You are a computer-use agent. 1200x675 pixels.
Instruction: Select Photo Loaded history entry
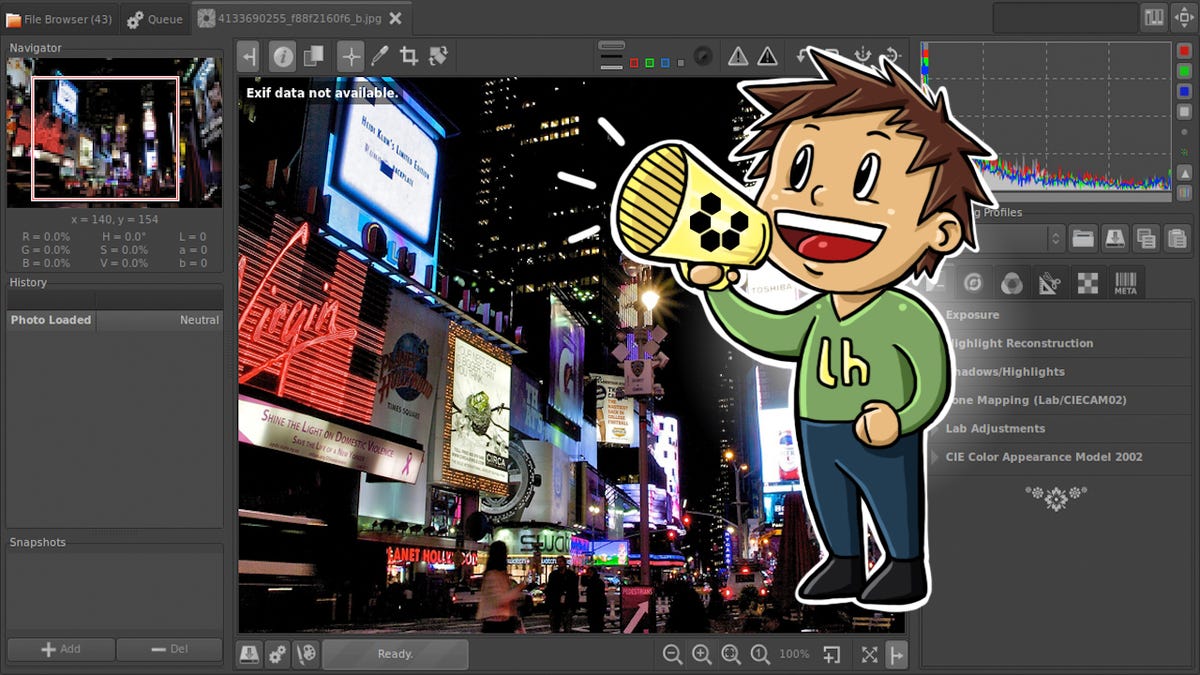coord(115,320)
